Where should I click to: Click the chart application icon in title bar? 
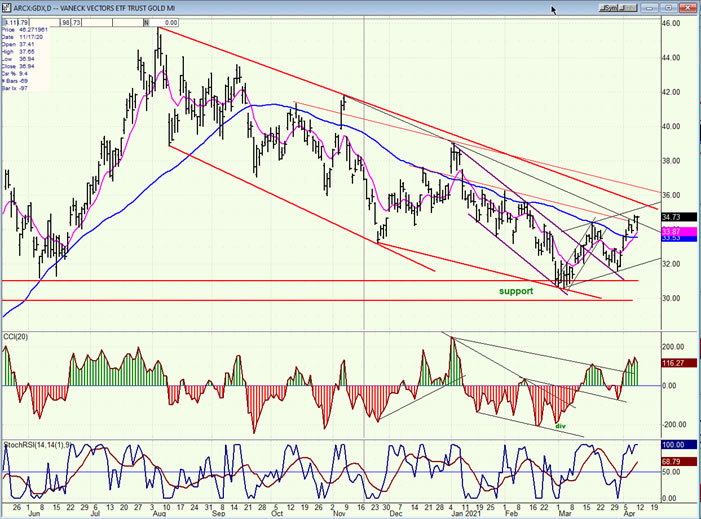[6, 9]
